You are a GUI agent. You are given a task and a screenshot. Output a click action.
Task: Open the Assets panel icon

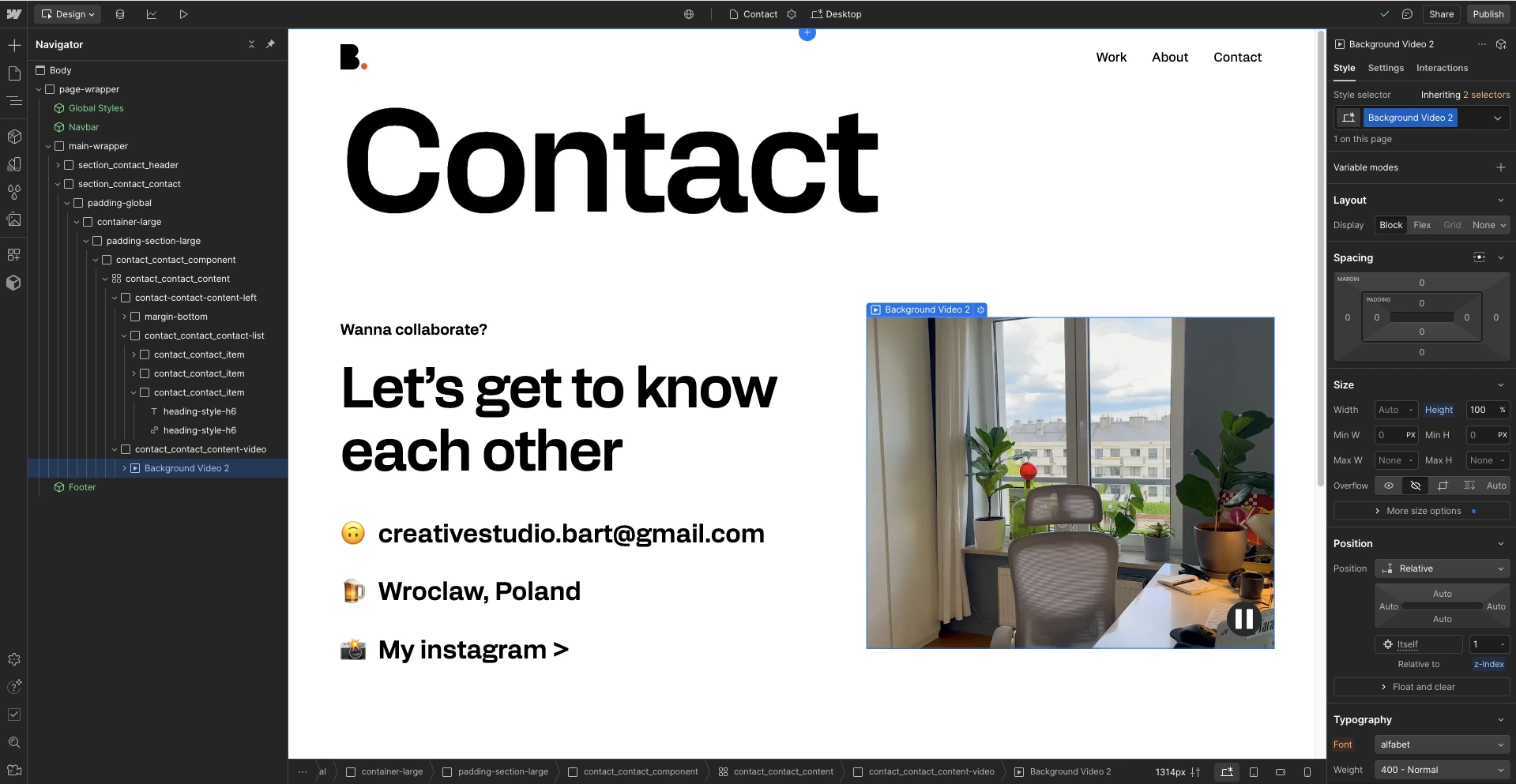coord(14,219)
